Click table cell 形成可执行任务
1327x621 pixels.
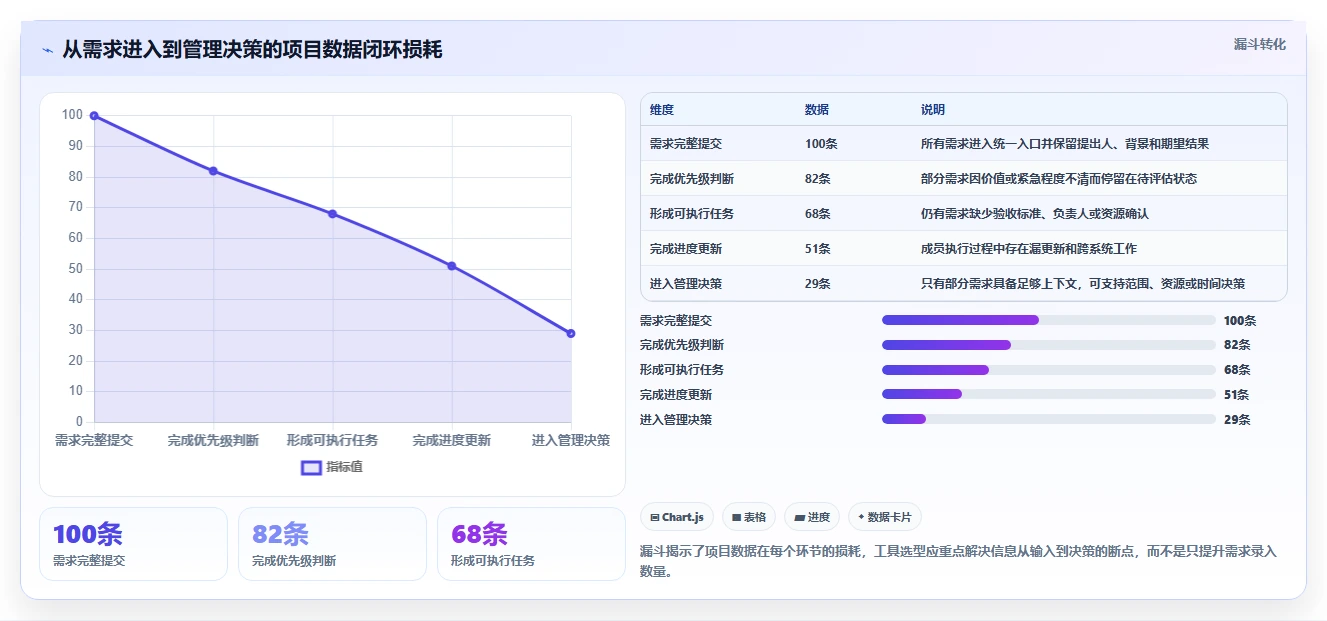click(x=692, y=214)
